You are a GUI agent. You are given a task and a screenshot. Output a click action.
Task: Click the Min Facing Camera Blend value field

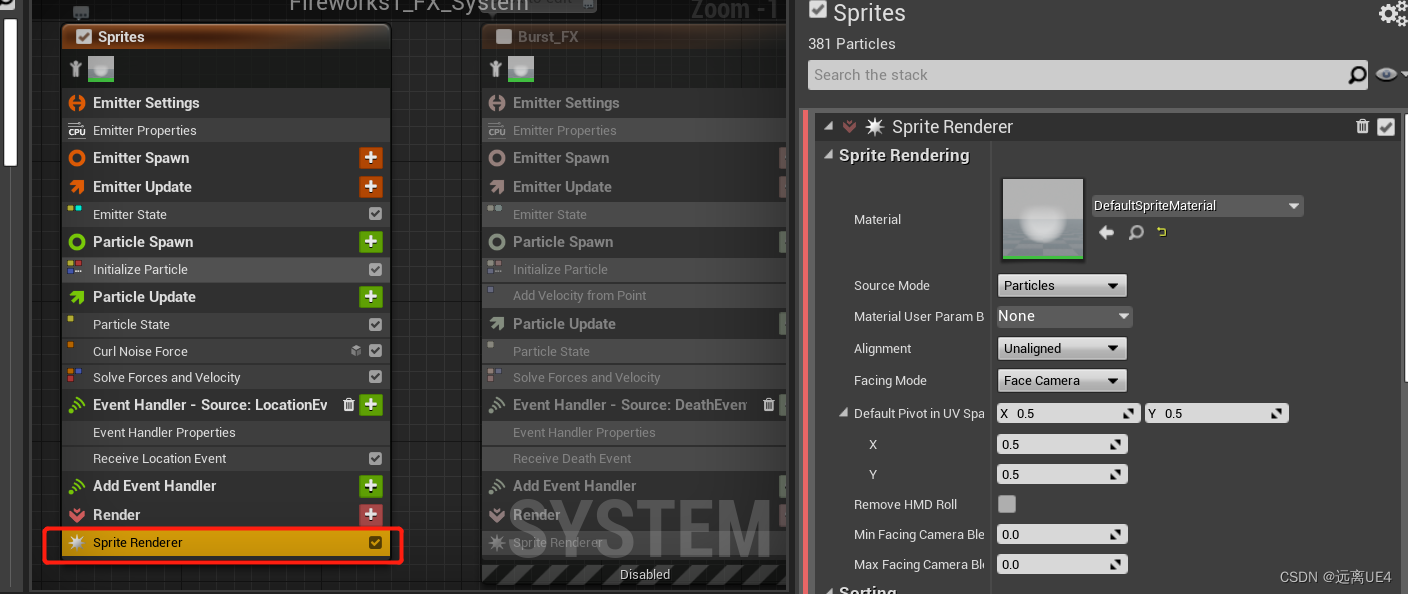(1062, 535)
